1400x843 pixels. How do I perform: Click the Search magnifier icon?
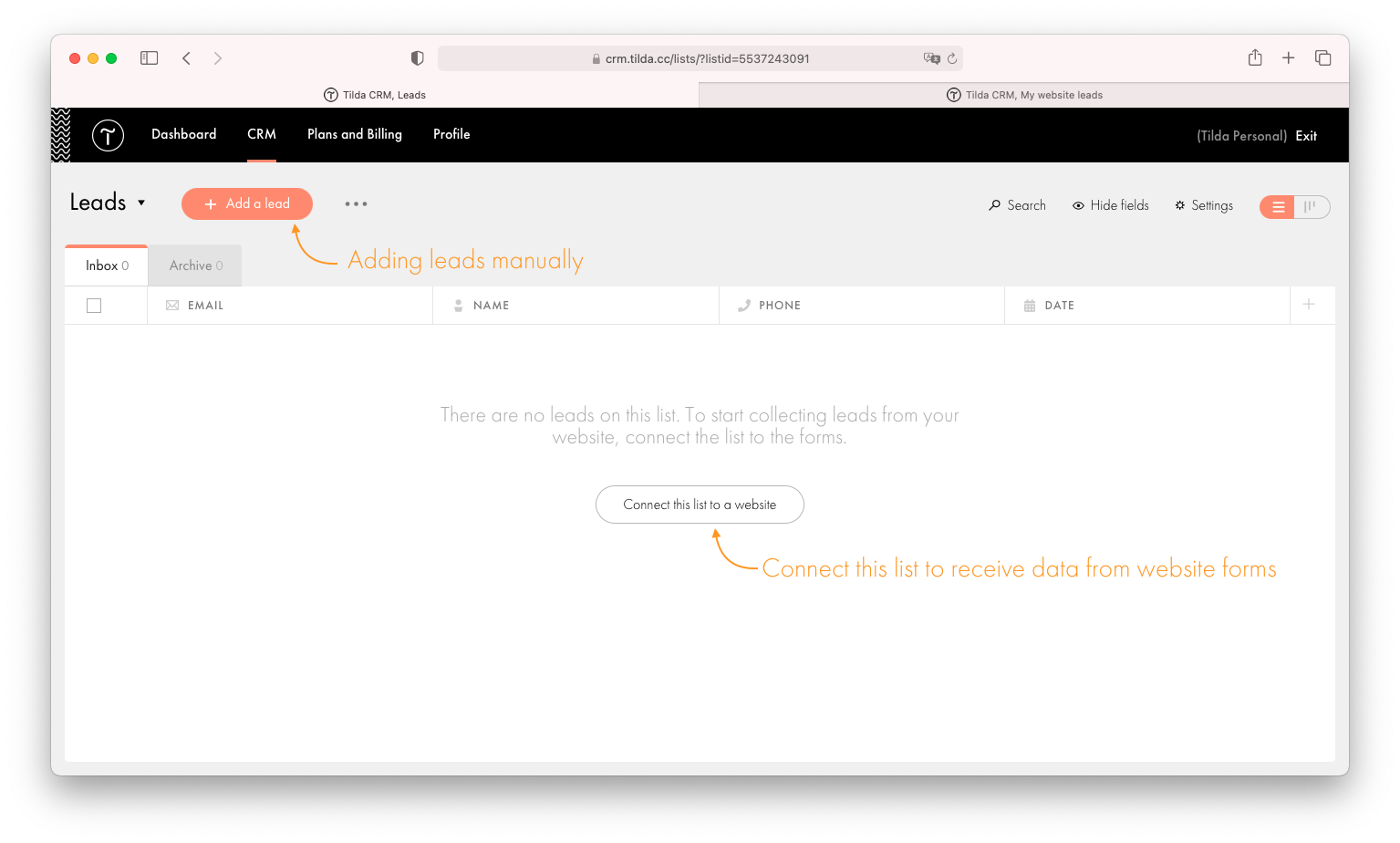click(995, 205)
